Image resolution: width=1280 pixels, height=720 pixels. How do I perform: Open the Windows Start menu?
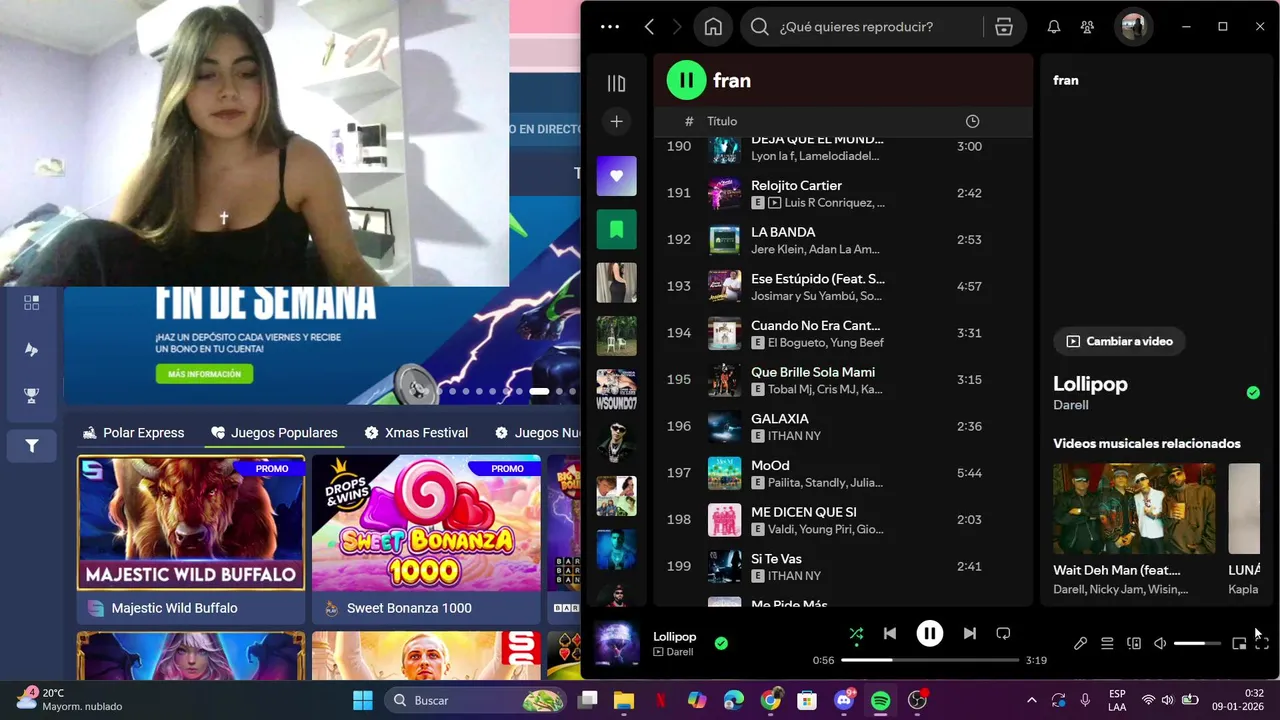[363, 700]
